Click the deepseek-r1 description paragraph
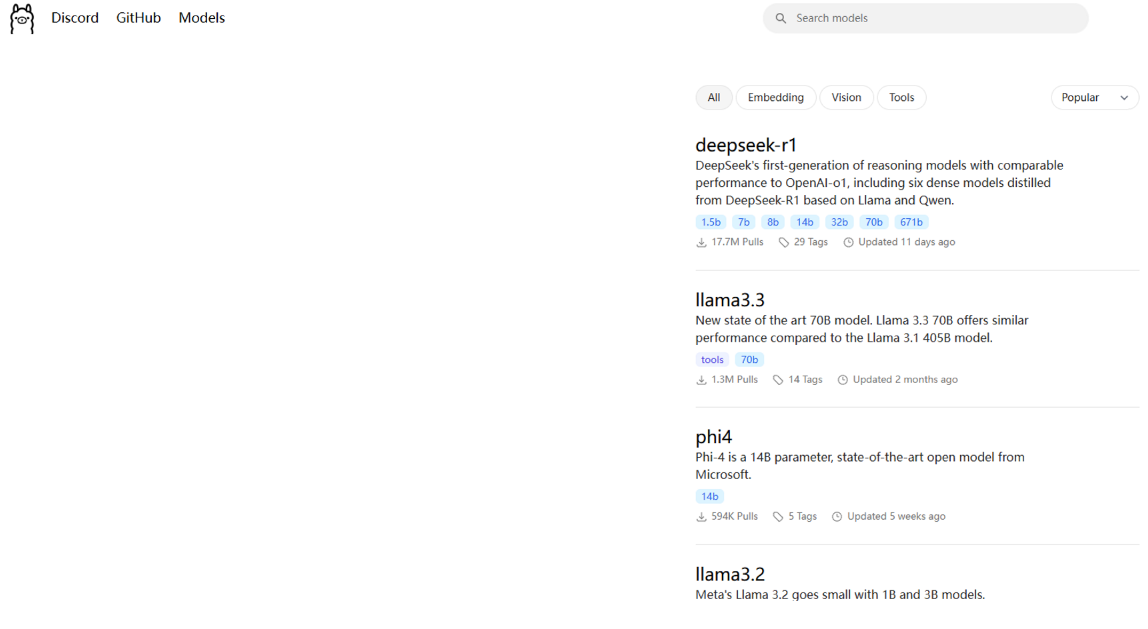This screenshot has width=1148, height=629. tap(879, 183)
